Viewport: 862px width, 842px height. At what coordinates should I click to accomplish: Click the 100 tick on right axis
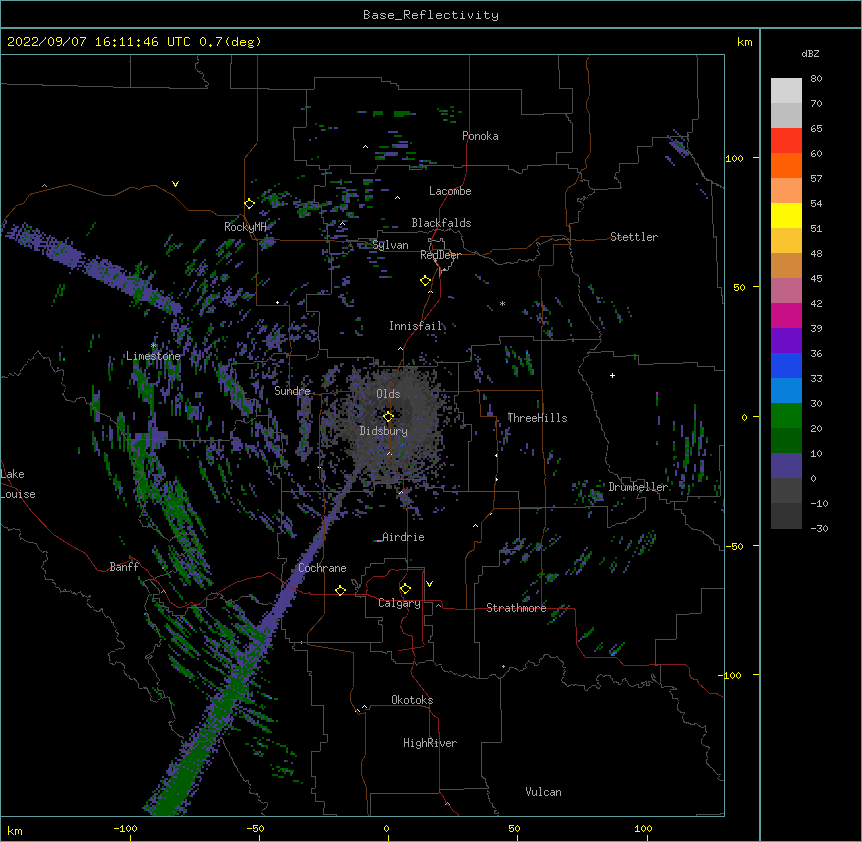point(734,158)
